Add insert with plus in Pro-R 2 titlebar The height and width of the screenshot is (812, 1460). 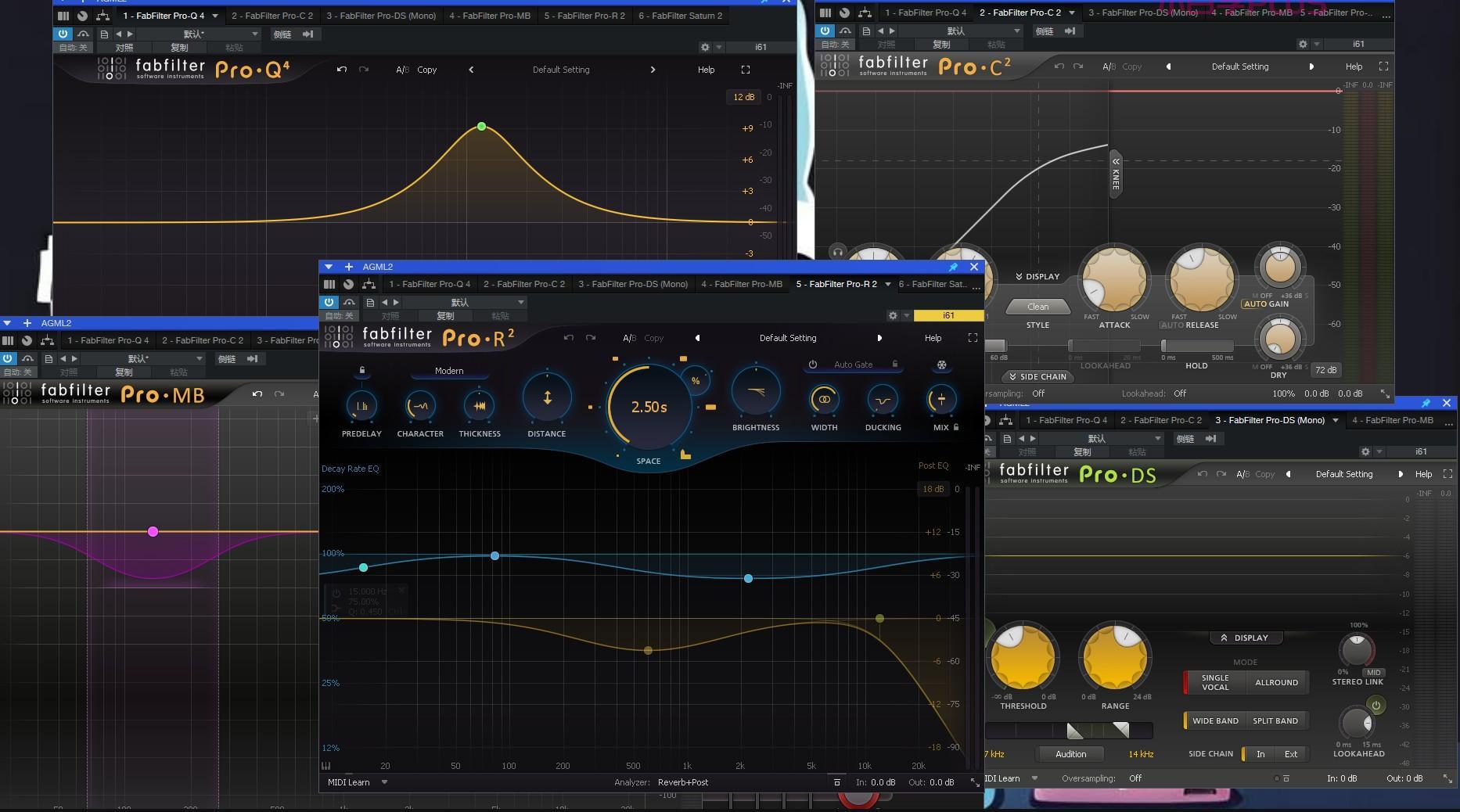click(349, 267)
